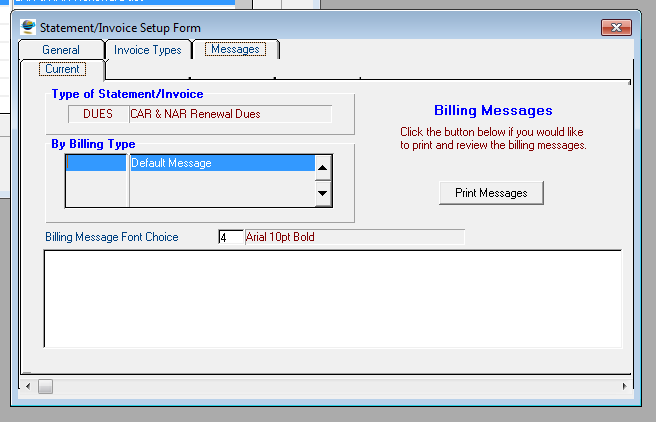The height and width of the screenshot is (422, 656).
Task: Click the CAR & NAR Renewal Dues field
Action: tap(229, 114)
